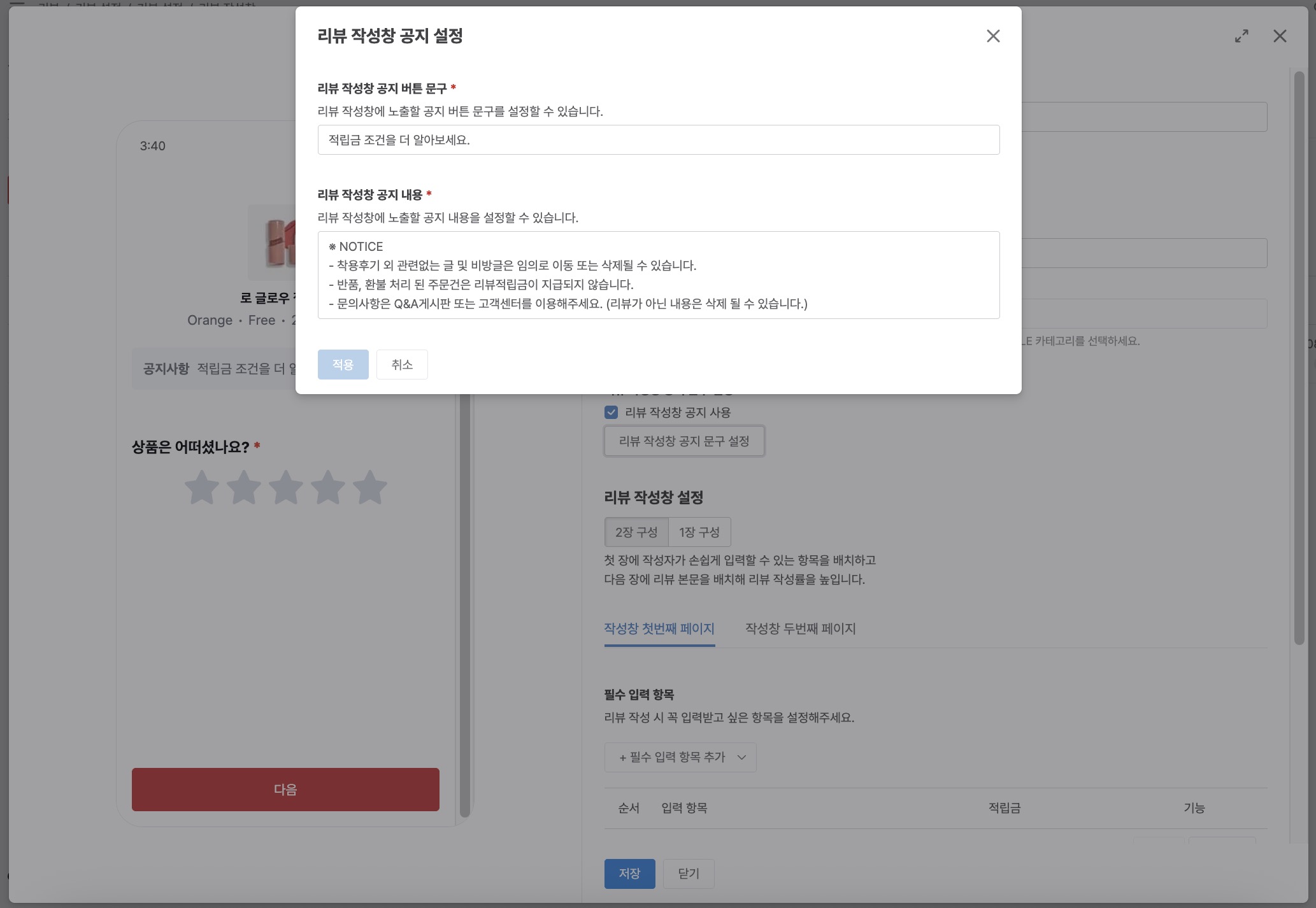Select the 1장 구성 option
This screenshot has width=1316, height=908.
coord(699,532)
